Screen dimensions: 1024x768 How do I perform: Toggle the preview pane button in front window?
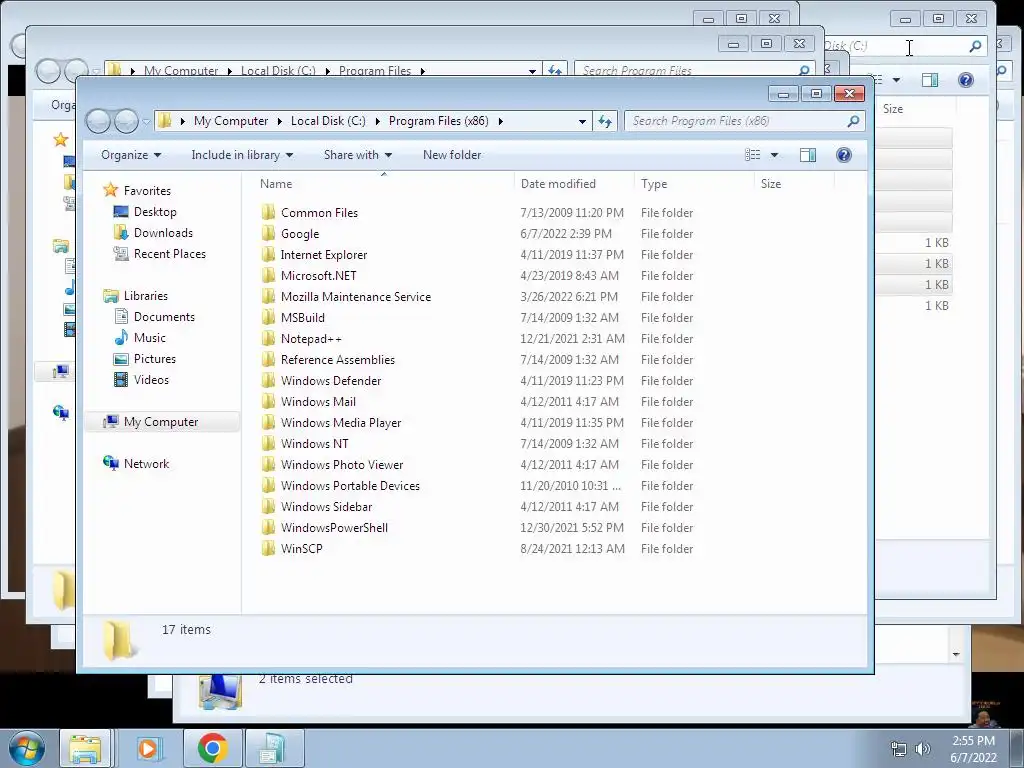coord(808,155)
